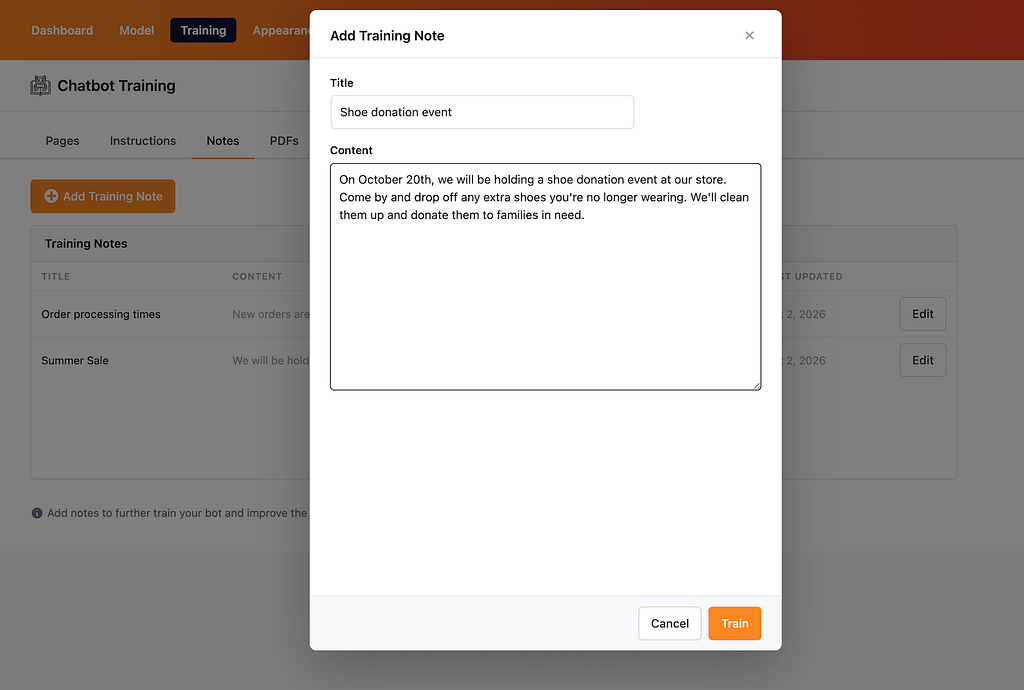This screenshot has width=1024, height=690.
Task: Click the date in Summer Sale row
Action: pyautogui.click(x=804, y=360)
